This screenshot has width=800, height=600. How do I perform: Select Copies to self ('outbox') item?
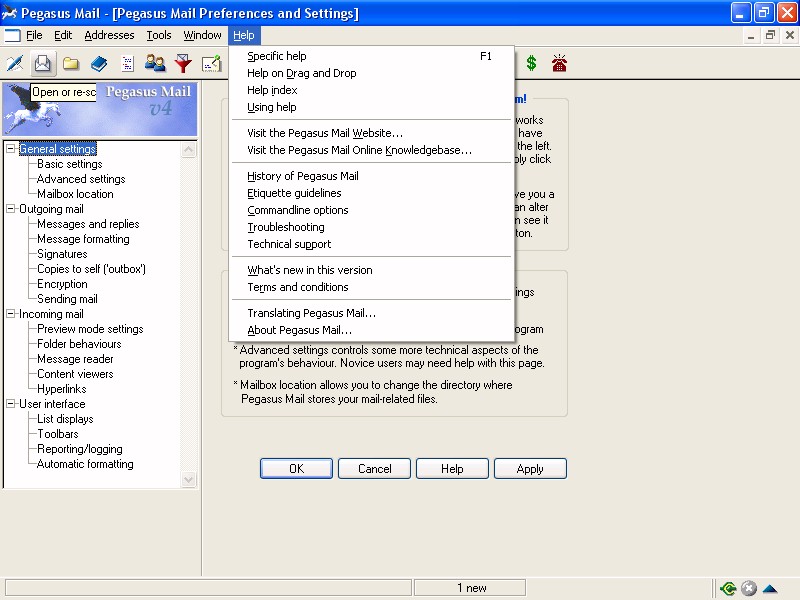tap(91, 269)
